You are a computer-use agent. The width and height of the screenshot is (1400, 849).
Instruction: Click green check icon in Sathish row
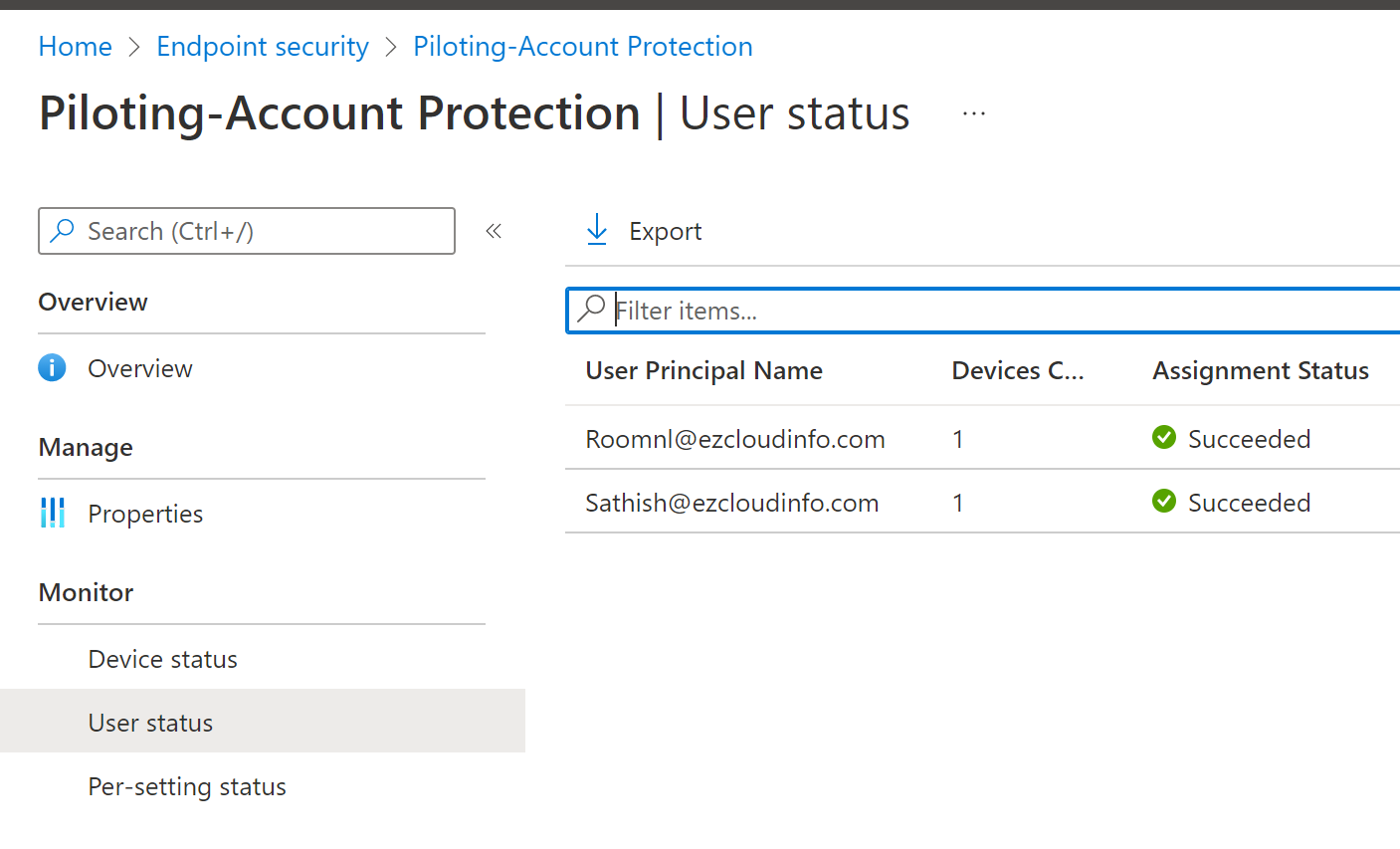click(x=1163, y=502)
